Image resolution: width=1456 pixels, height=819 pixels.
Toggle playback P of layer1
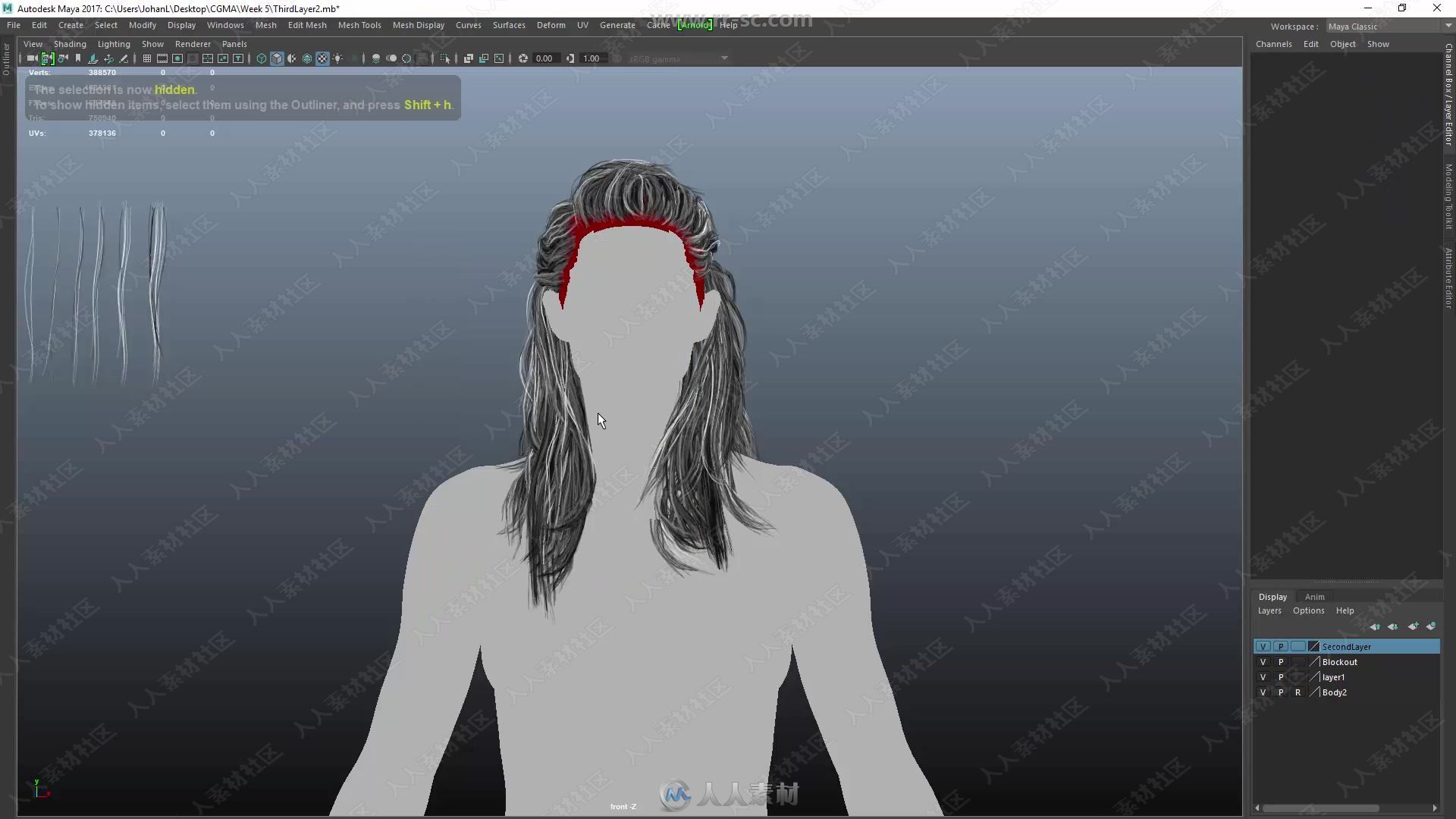pyautogui.click(x=1281, y=677)
